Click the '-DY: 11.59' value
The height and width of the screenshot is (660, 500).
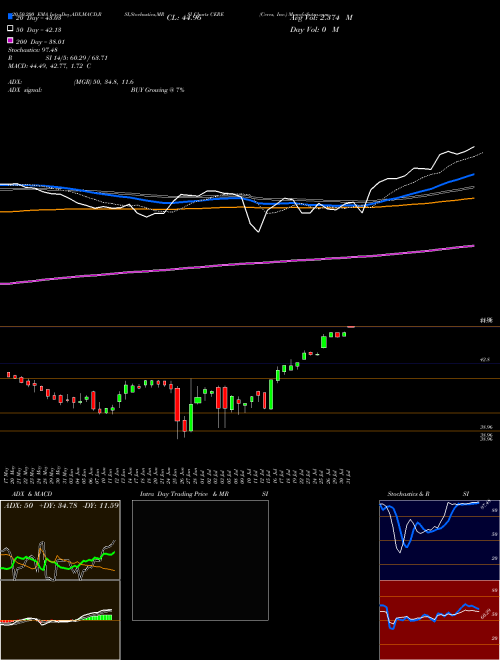click(x=101, y=505)
